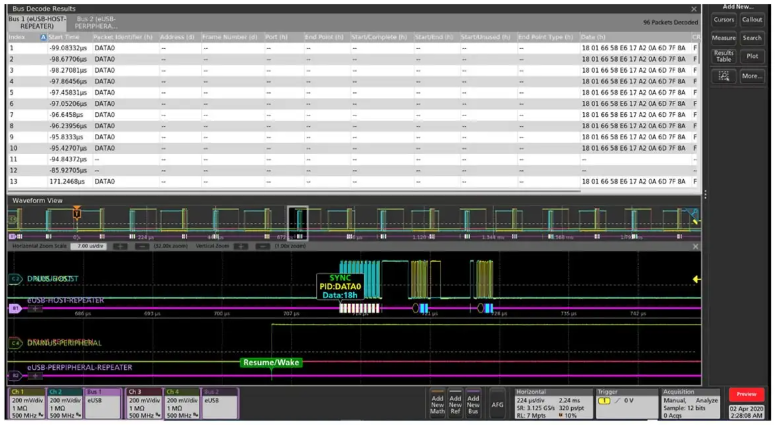Edit the Horizontal Zoom Scale 7.00 µs/div field
This screenshot has height=425, width=775.
click(x=88, y=246)
